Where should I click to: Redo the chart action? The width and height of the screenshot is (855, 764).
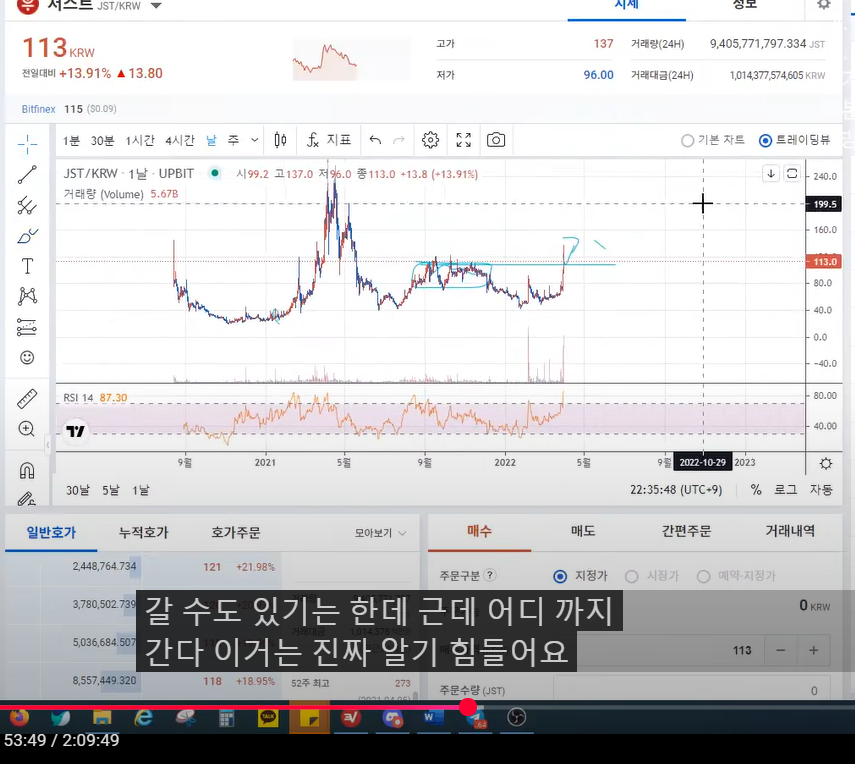click(x=399, y=140)
